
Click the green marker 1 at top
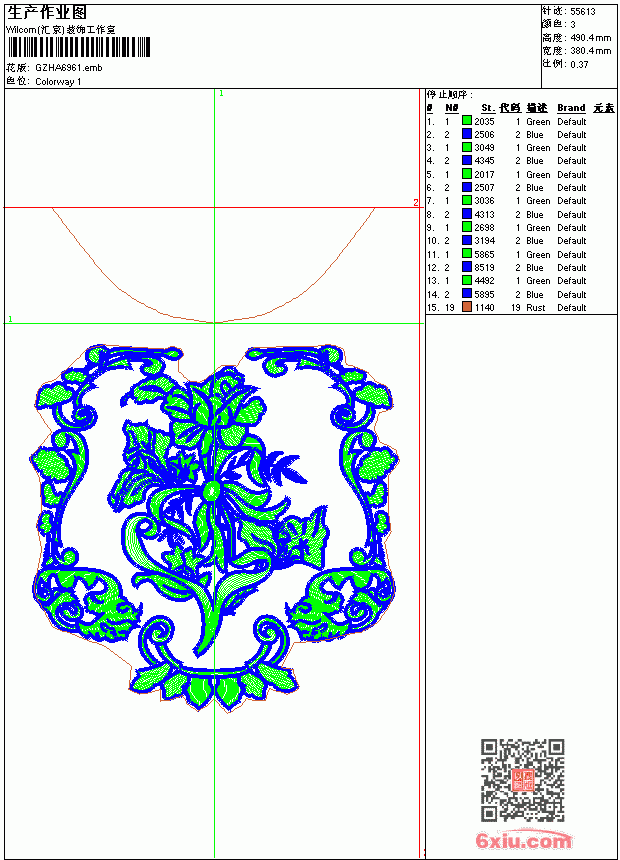221,94
